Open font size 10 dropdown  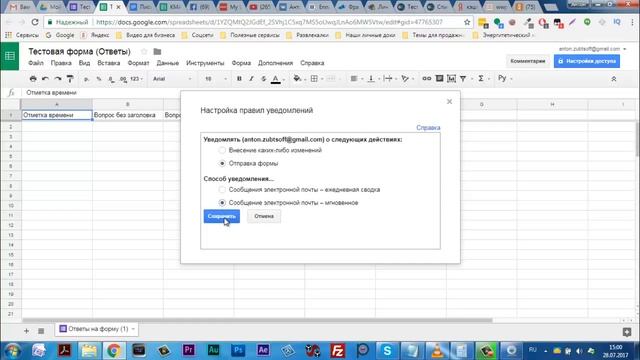pos(215,79)
